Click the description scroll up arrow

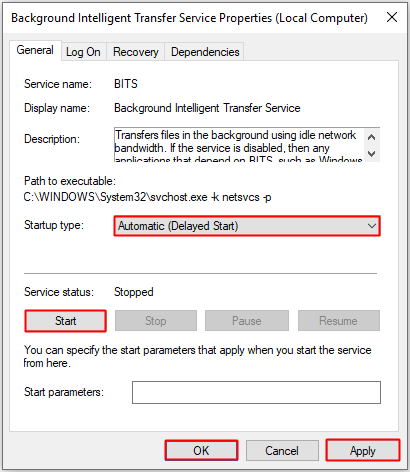coord(372,137)
